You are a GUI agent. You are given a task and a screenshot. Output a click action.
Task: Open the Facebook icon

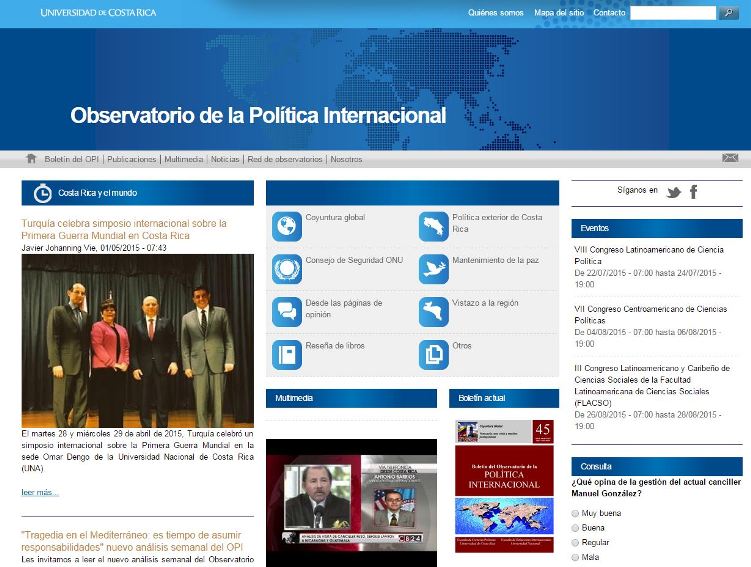pyautogui.click(x=694, y=192)
